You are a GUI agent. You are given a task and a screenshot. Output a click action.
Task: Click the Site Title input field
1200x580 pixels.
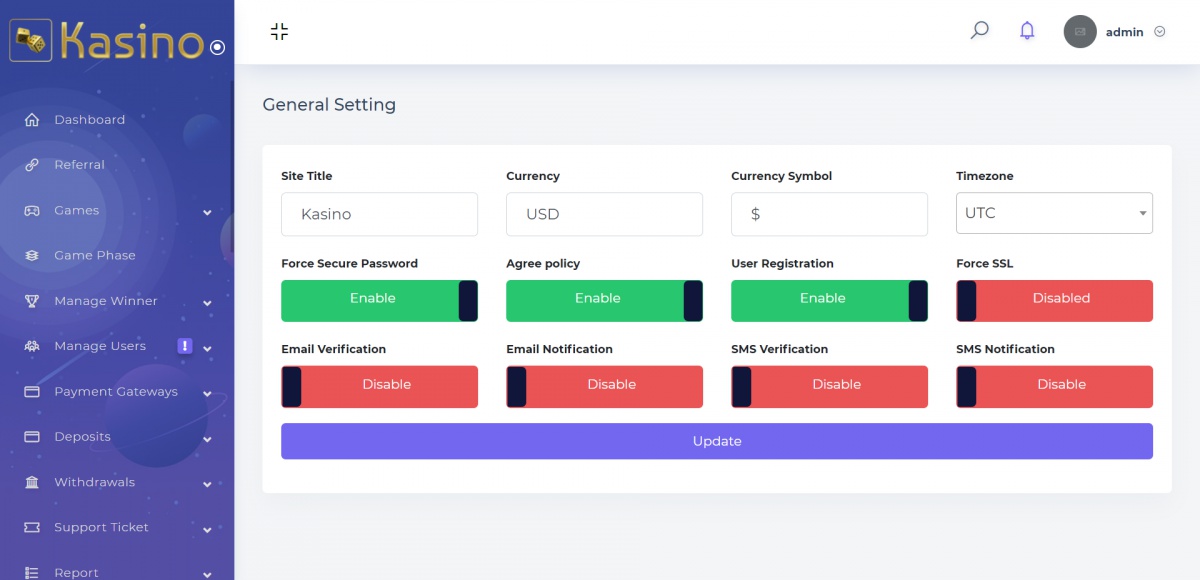pyautogui.click(x=379, y=214)
